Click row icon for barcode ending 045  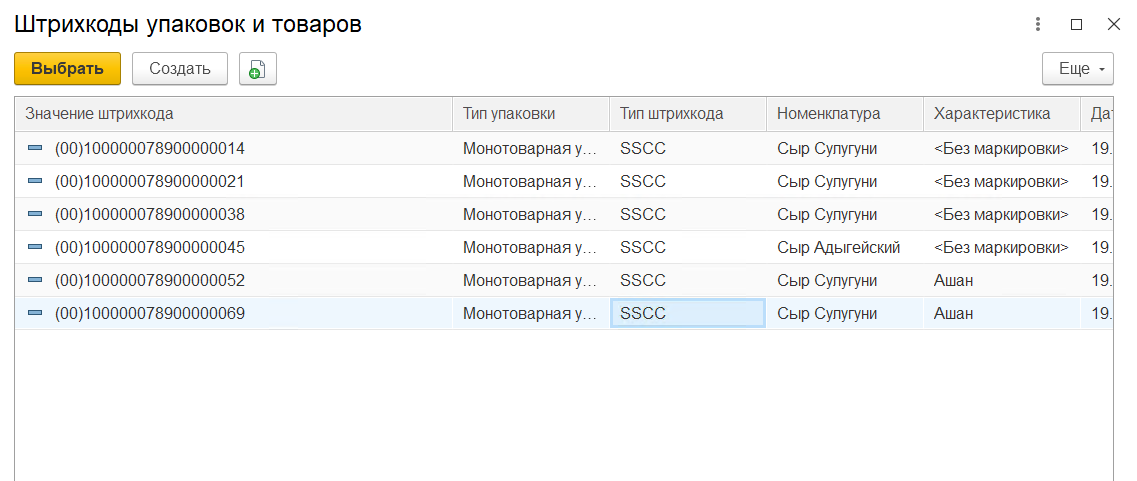[x=35, y=247]
